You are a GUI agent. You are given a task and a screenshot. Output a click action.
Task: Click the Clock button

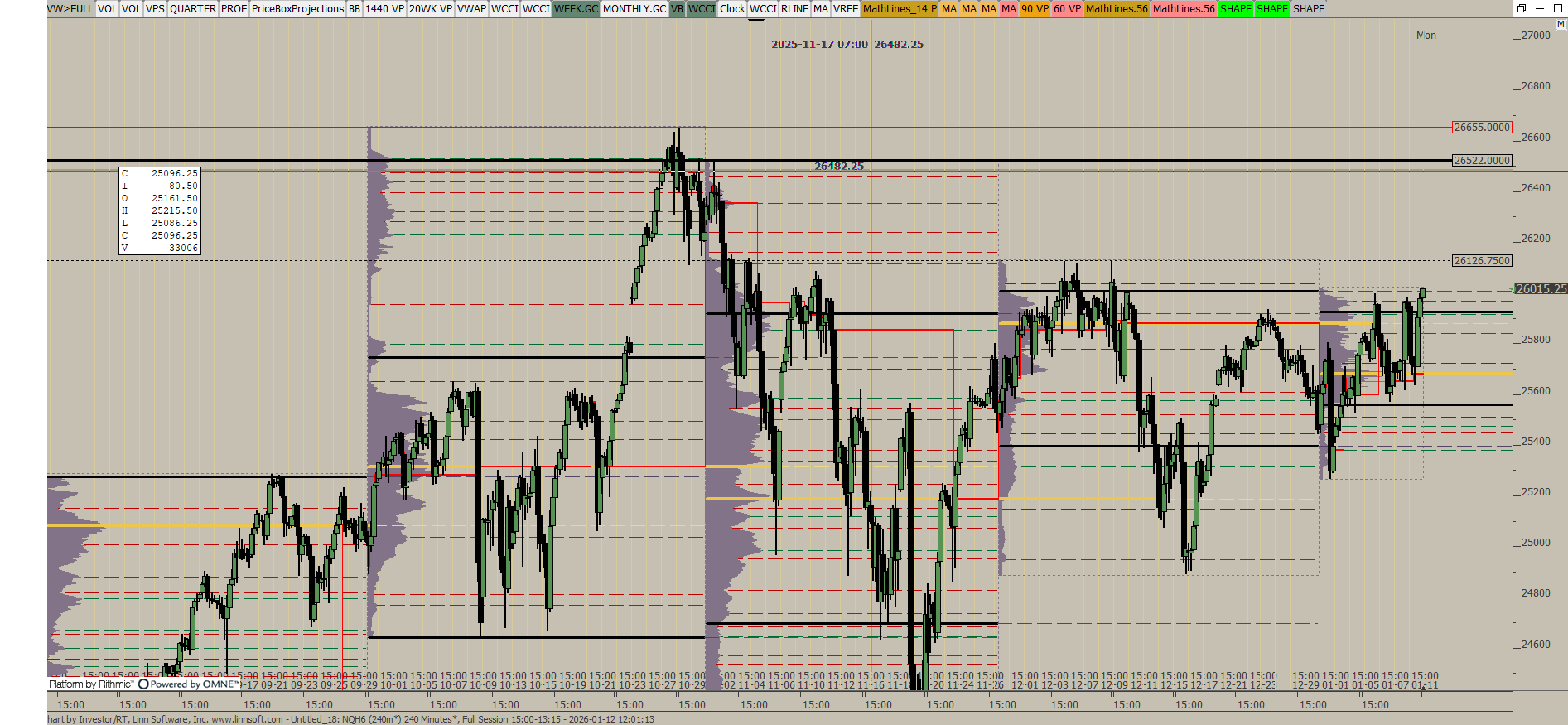pyautogui.click(x=732, y=8)
